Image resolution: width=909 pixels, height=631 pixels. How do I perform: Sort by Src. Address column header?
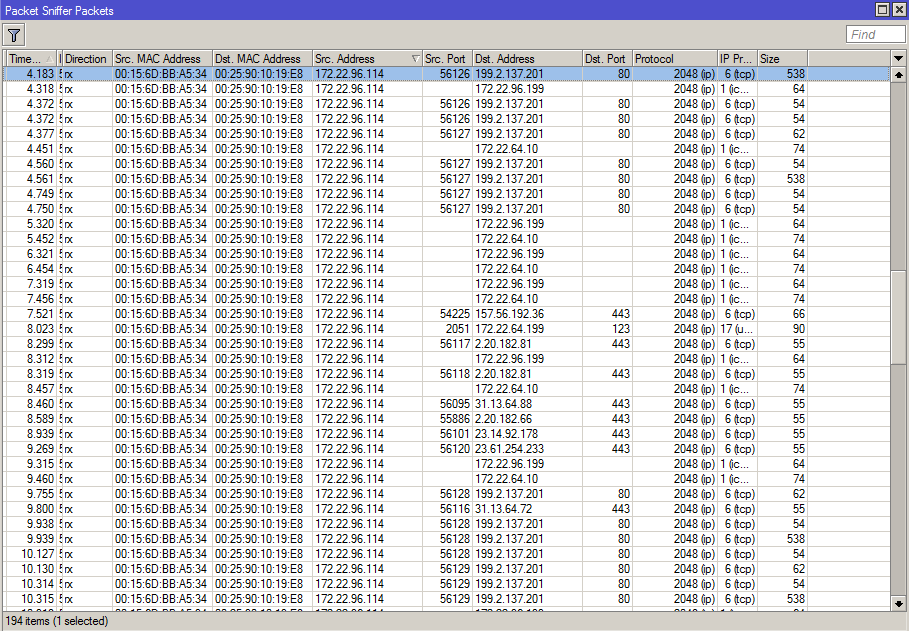point(368,59)
